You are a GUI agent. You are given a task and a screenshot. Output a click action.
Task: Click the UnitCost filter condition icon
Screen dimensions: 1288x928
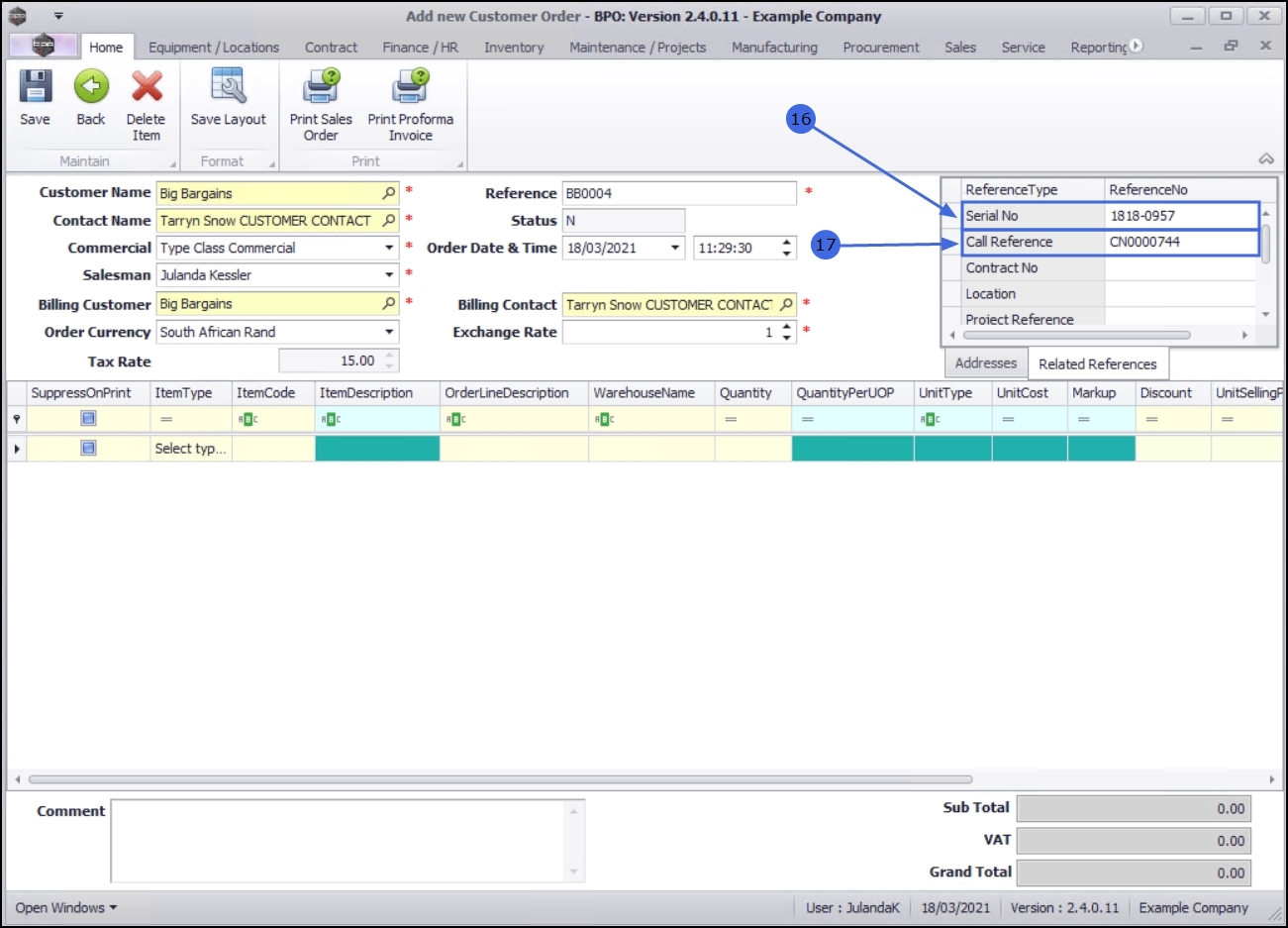pos(1008,420)
